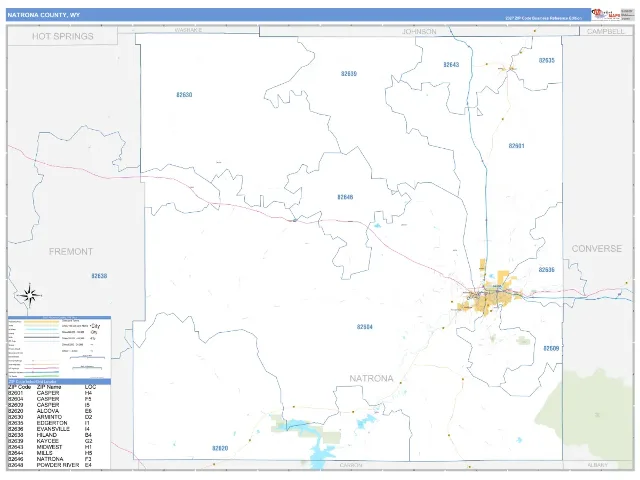
Task: Click the 82639 ZIP label on map
Action: pyautogui.click(x=349, y=73)
